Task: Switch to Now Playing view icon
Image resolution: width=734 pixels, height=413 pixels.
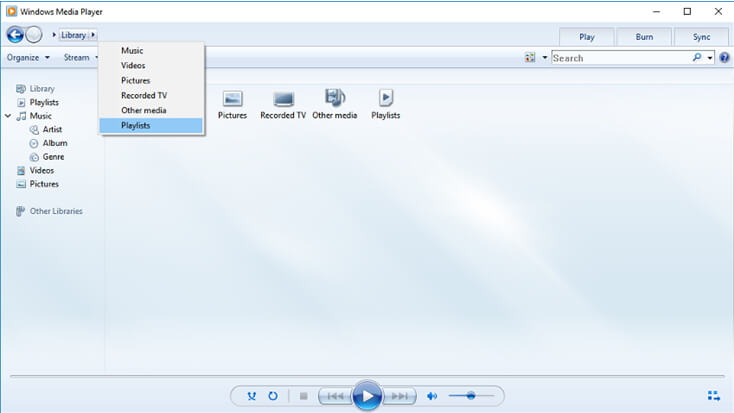Action: coord(713,396)
